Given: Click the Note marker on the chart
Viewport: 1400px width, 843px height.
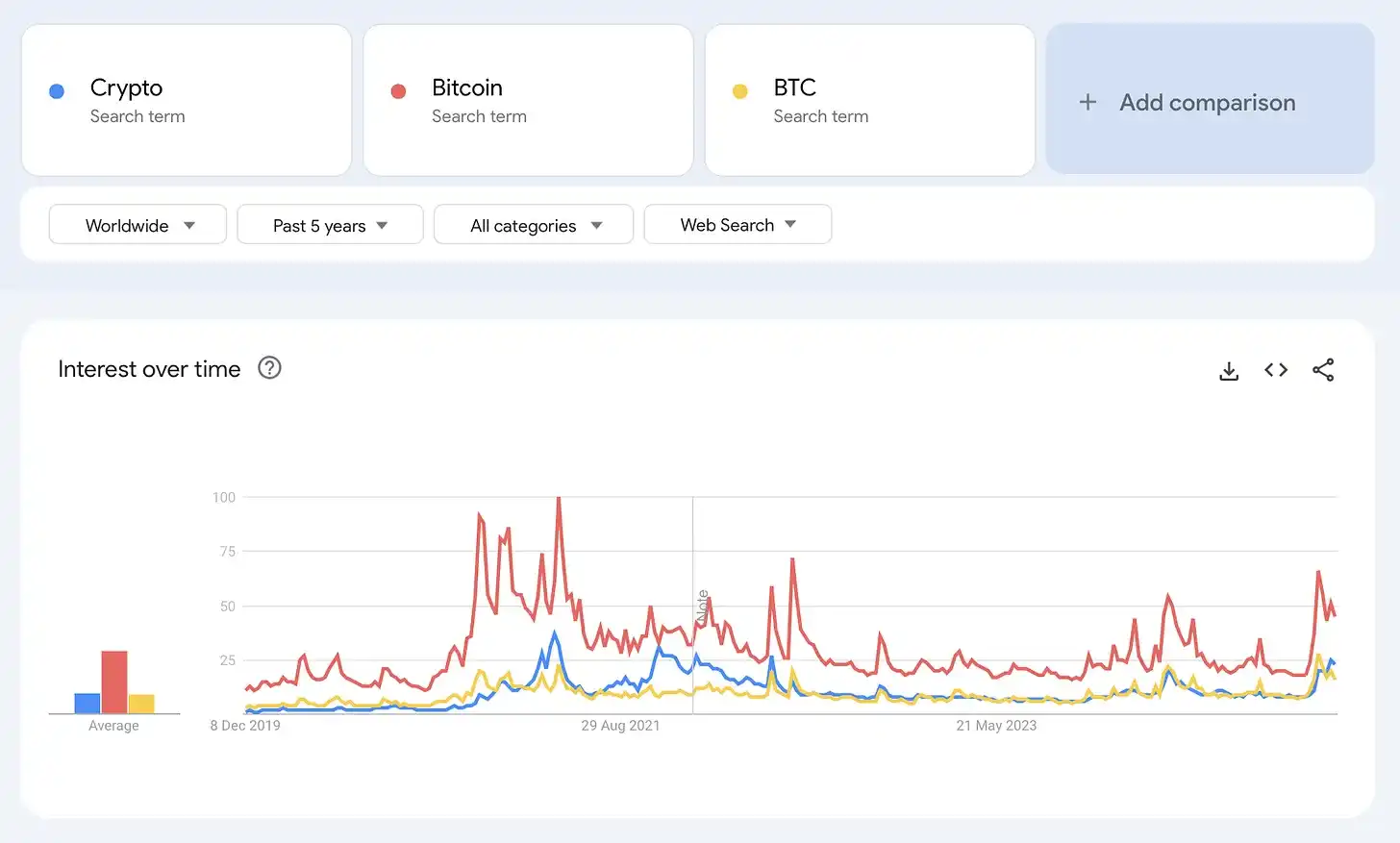Looking at the screenshot, I should [x=702, y=606].
